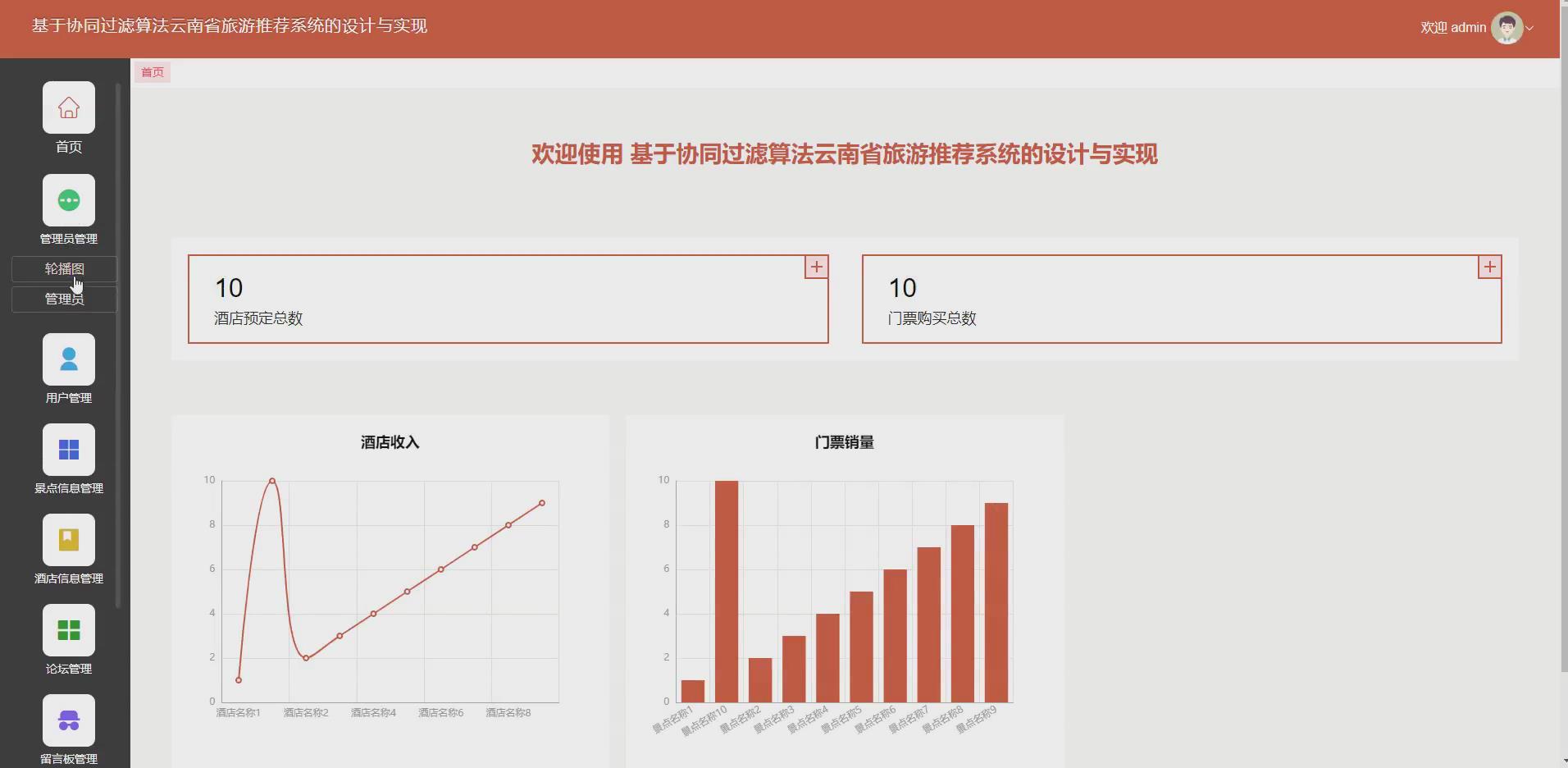Select the 管理员 submenu entry
The height and width of the screenshot is (768, 1568).
(65, 299)
